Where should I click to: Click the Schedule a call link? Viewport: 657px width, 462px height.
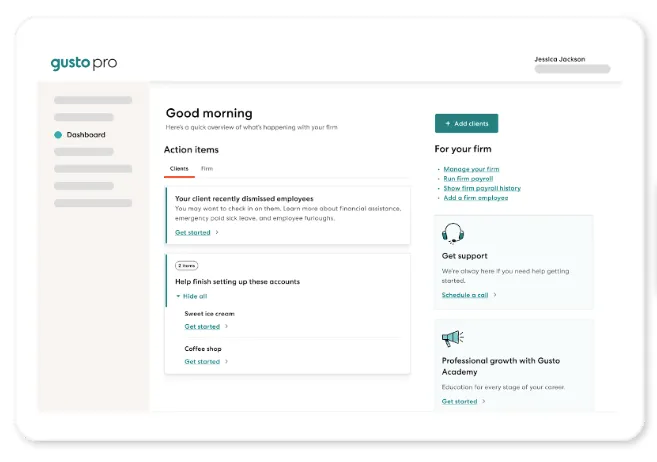pyautogui.click(x=465, y=295)
